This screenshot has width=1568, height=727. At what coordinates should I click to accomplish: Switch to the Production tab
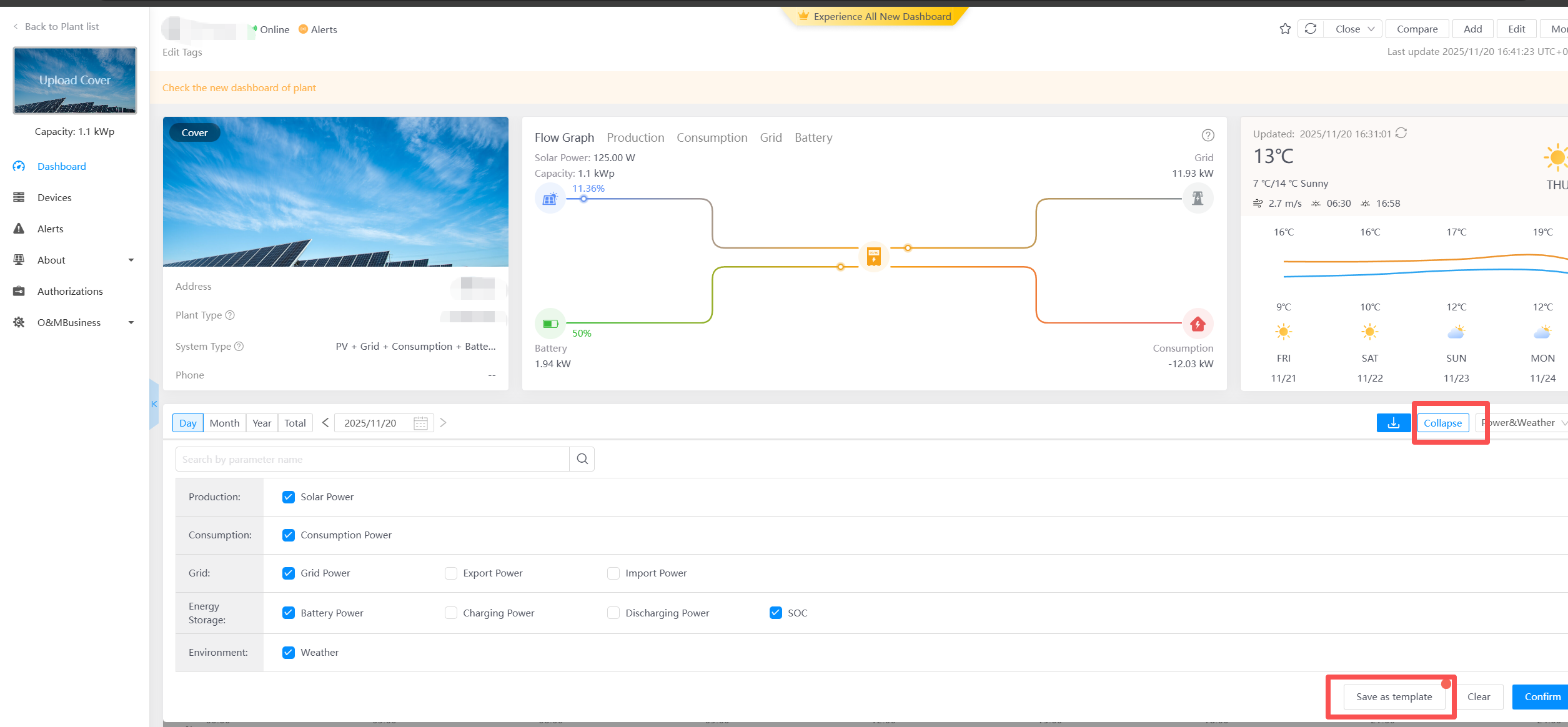(x=635, y=137)
